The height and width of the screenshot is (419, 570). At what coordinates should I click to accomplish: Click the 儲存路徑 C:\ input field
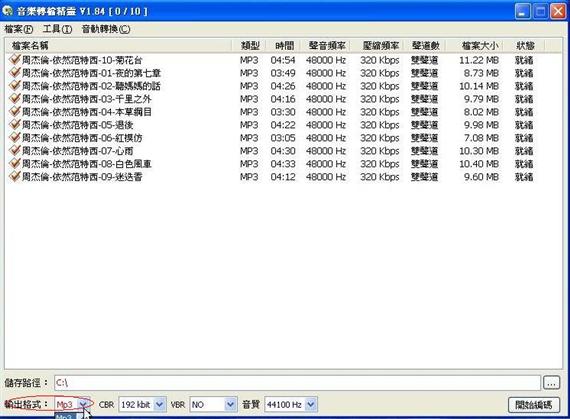click(297, 383)
